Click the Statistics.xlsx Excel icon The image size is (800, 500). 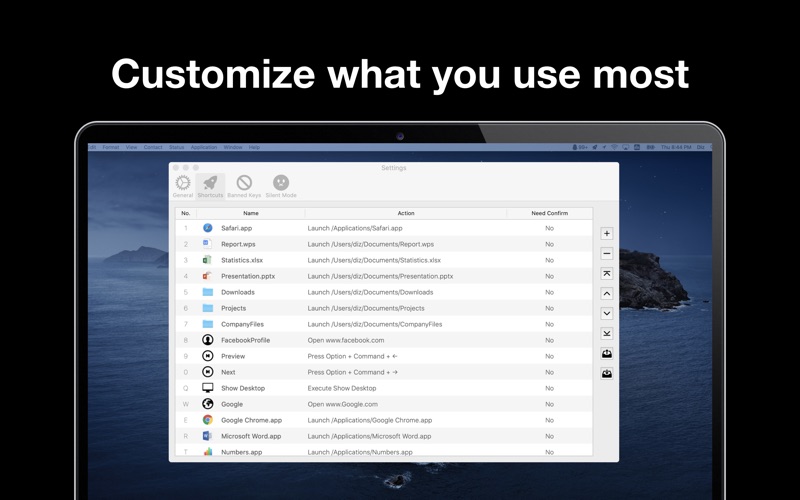tap(208, 260)
